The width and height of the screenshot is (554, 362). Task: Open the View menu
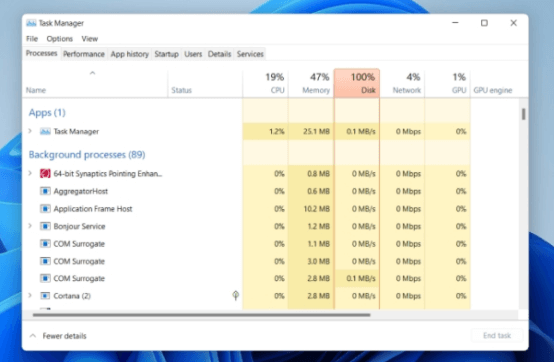point(89,38)
